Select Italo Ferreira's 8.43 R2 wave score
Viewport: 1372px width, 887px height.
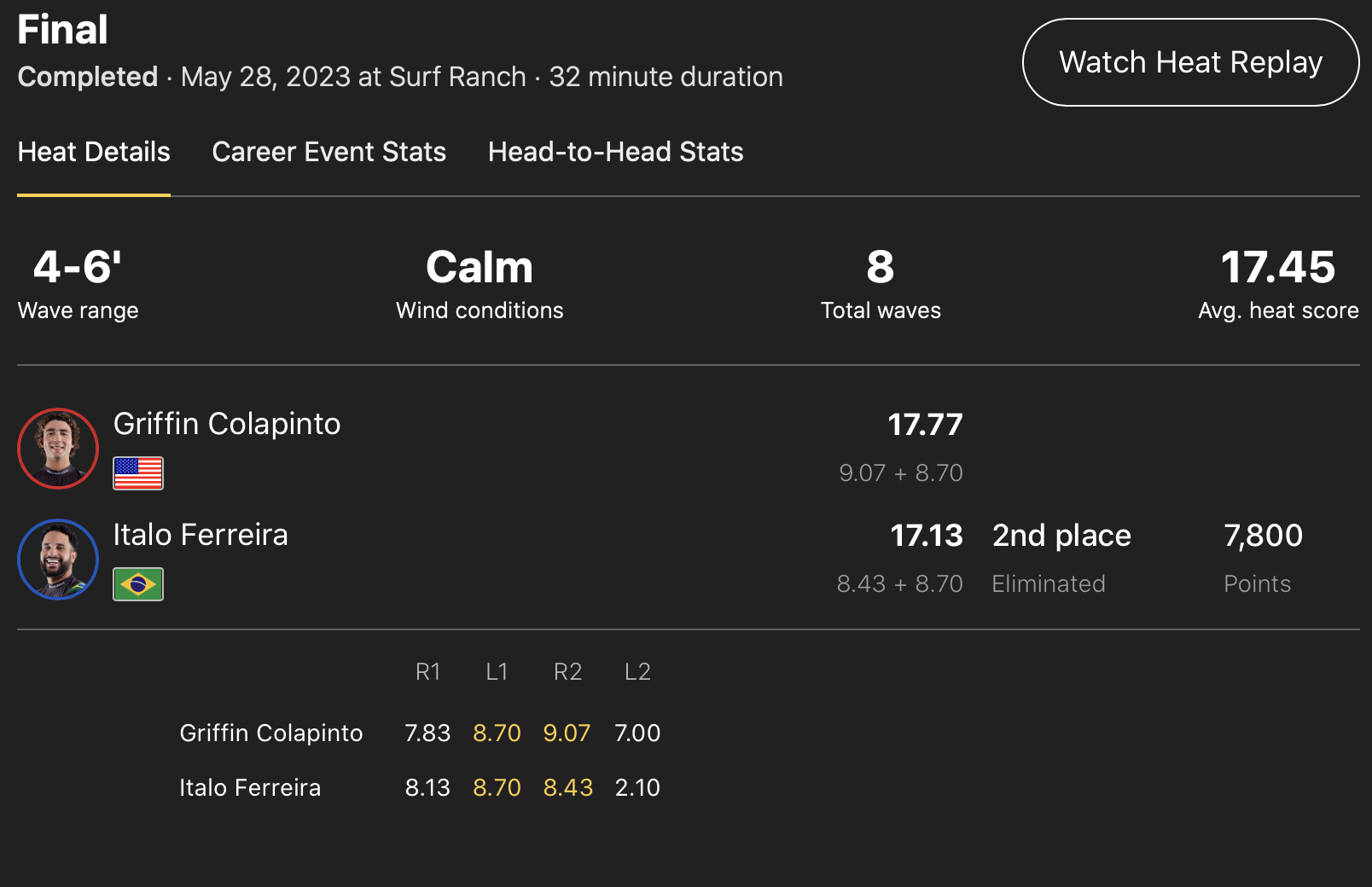pyautogui.click(x=567, y=787)
